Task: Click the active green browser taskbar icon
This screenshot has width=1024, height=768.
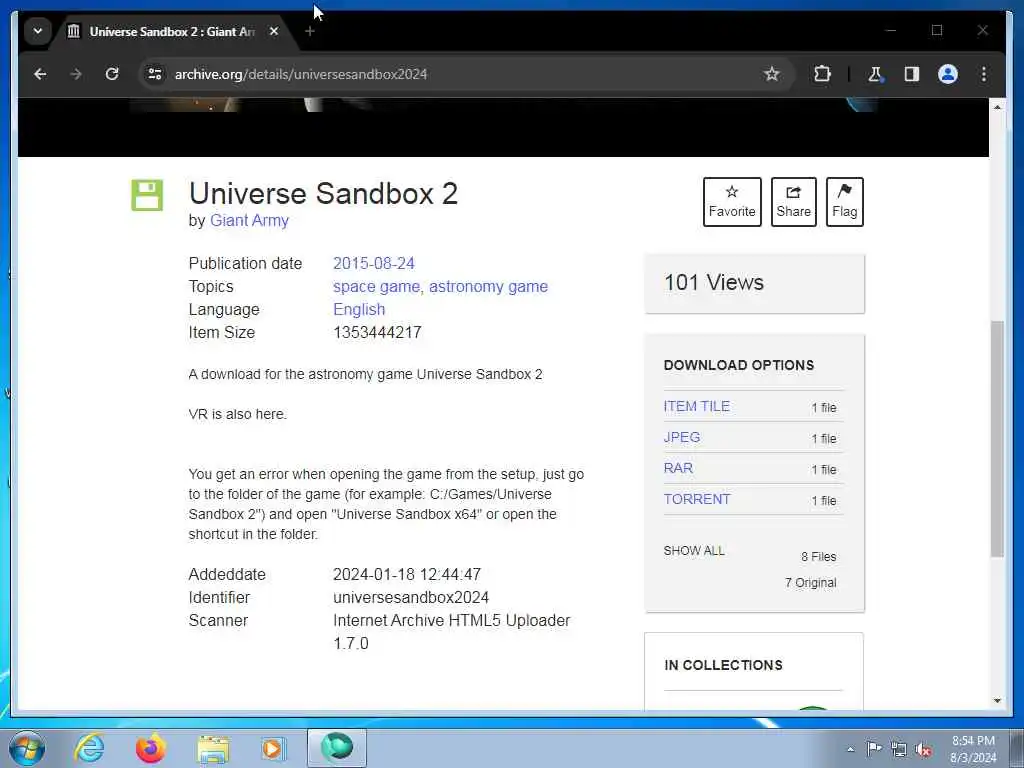Action: pos(337,747)
